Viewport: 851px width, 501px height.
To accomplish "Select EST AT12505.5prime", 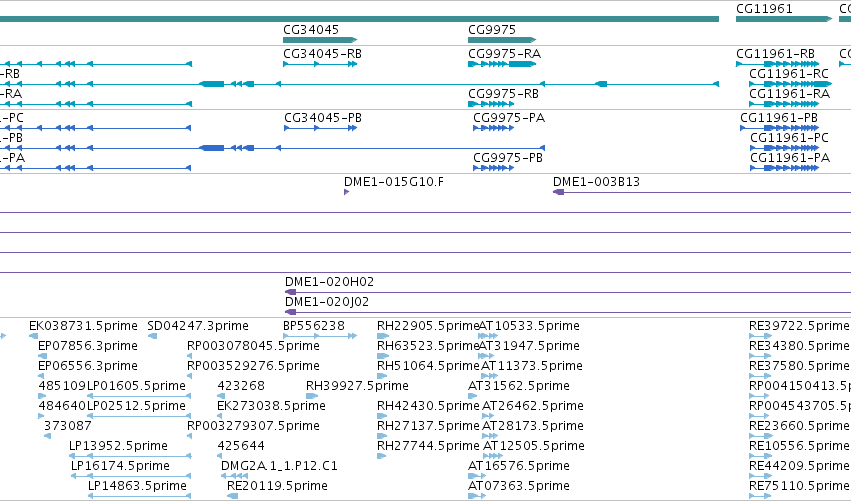I will (534, 446).
